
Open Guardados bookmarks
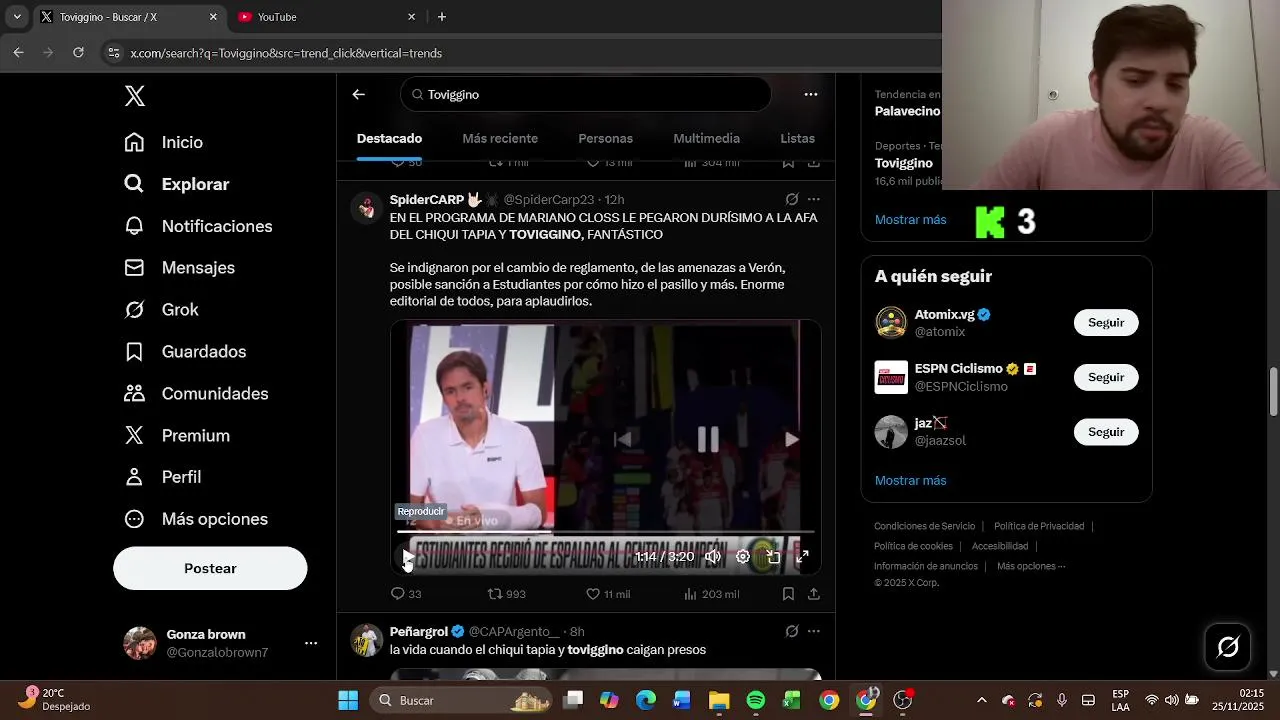[185, 352]
